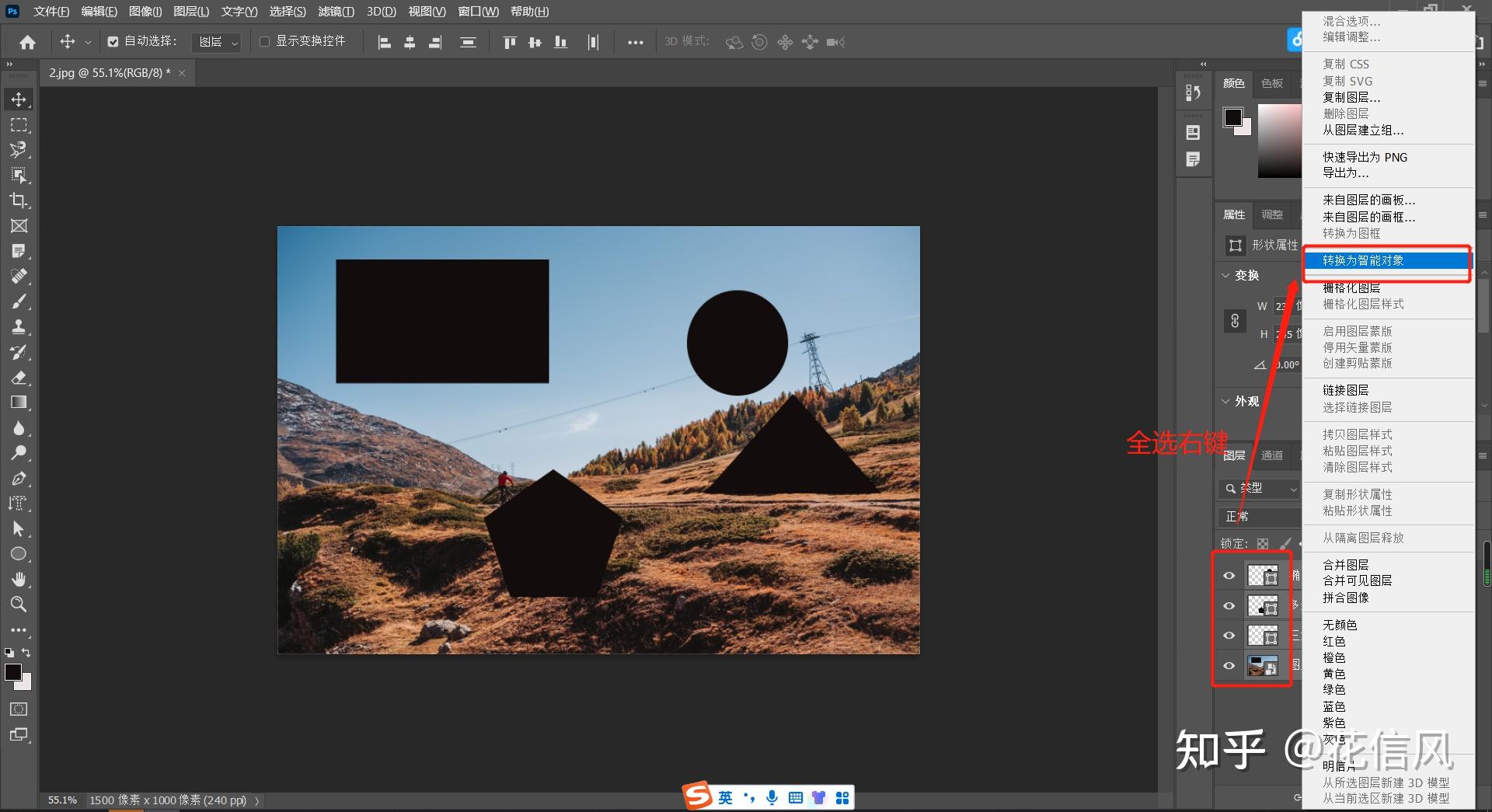The height and width of the screenshot is (812, 1492).
Task: Open the History panel icon
Action: 1194,93
